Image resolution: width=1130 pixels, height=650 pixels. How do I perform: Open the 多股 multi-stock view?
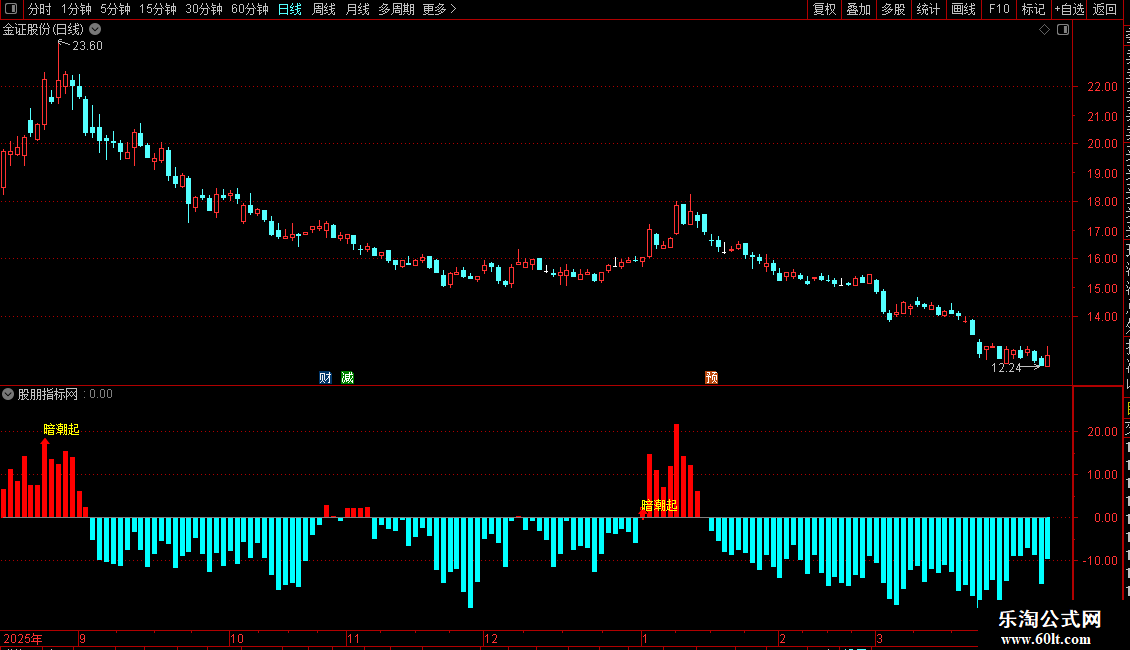pyautogui.click(x=893, y=9)
